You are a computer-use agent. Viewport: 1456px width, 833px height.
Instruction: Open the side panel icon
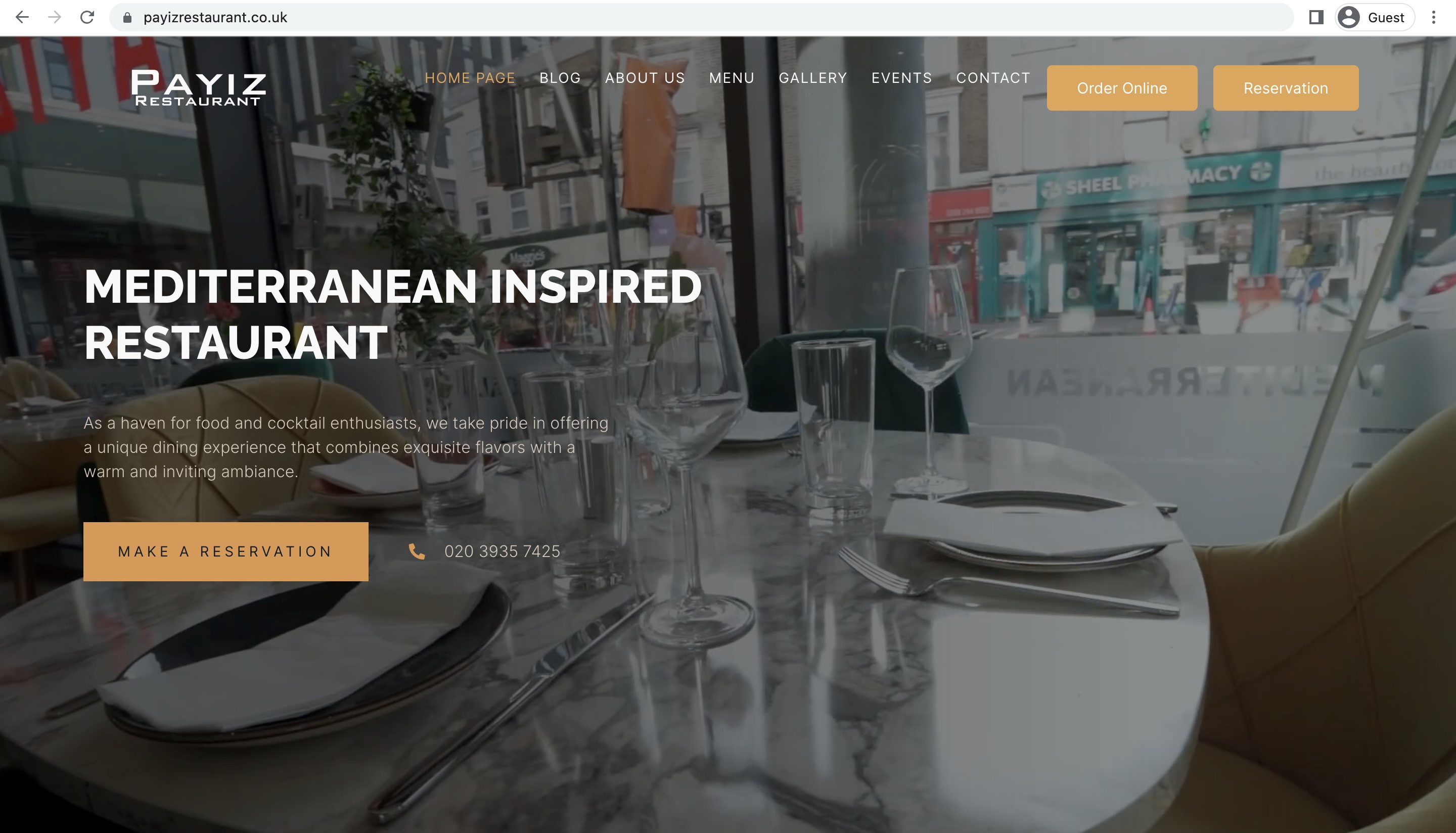tap(1316, 17)
